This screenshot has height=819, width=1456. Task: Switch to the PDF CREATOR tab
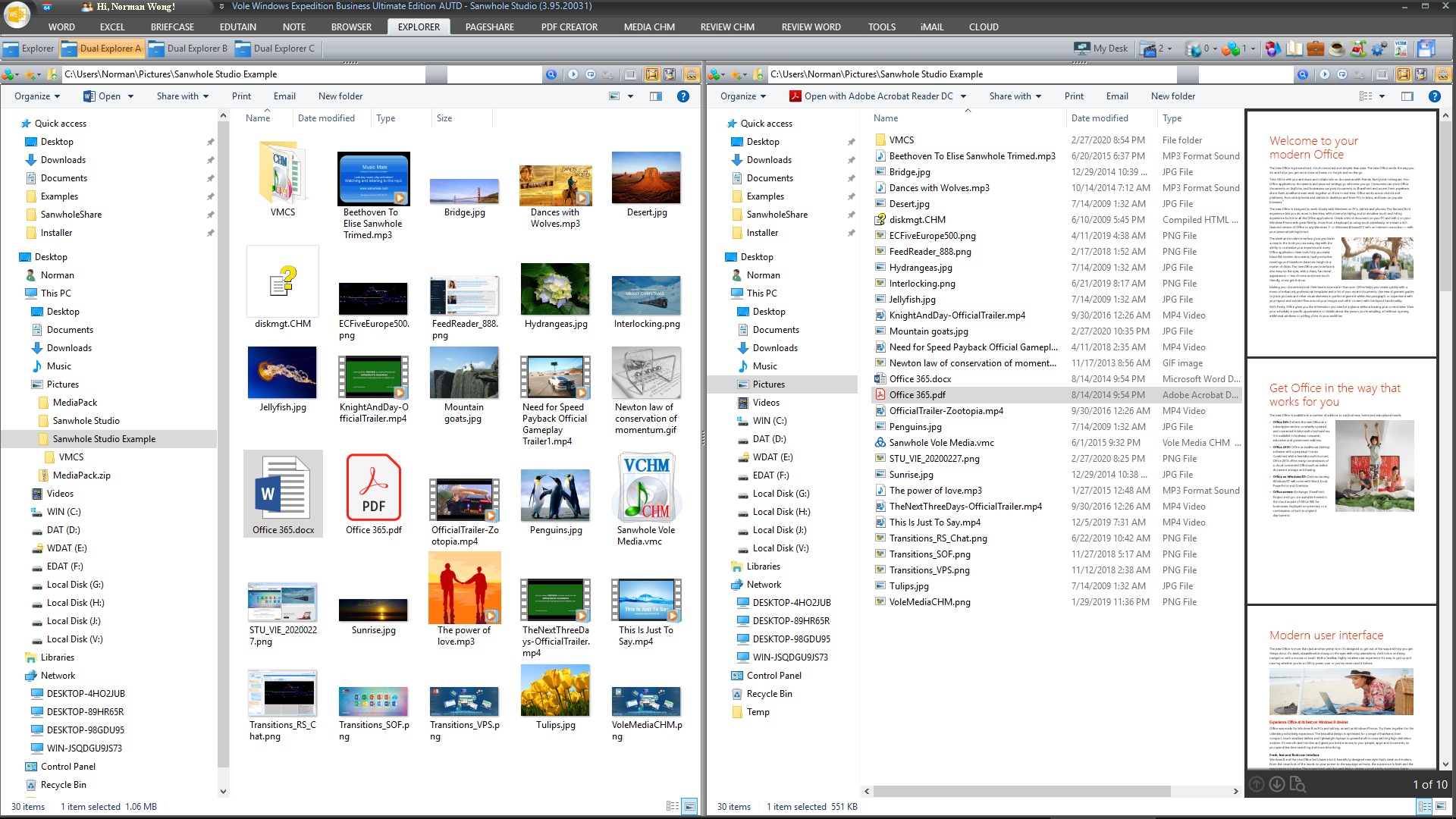click(569, 27)
